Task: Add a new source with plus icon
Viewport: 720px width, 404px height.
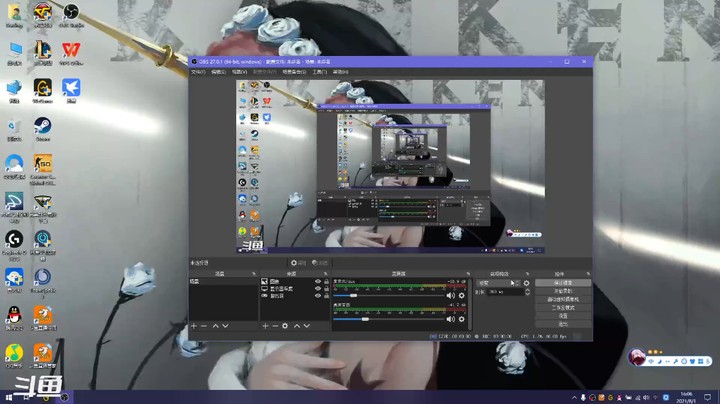Action: click(x=265, y=326)
